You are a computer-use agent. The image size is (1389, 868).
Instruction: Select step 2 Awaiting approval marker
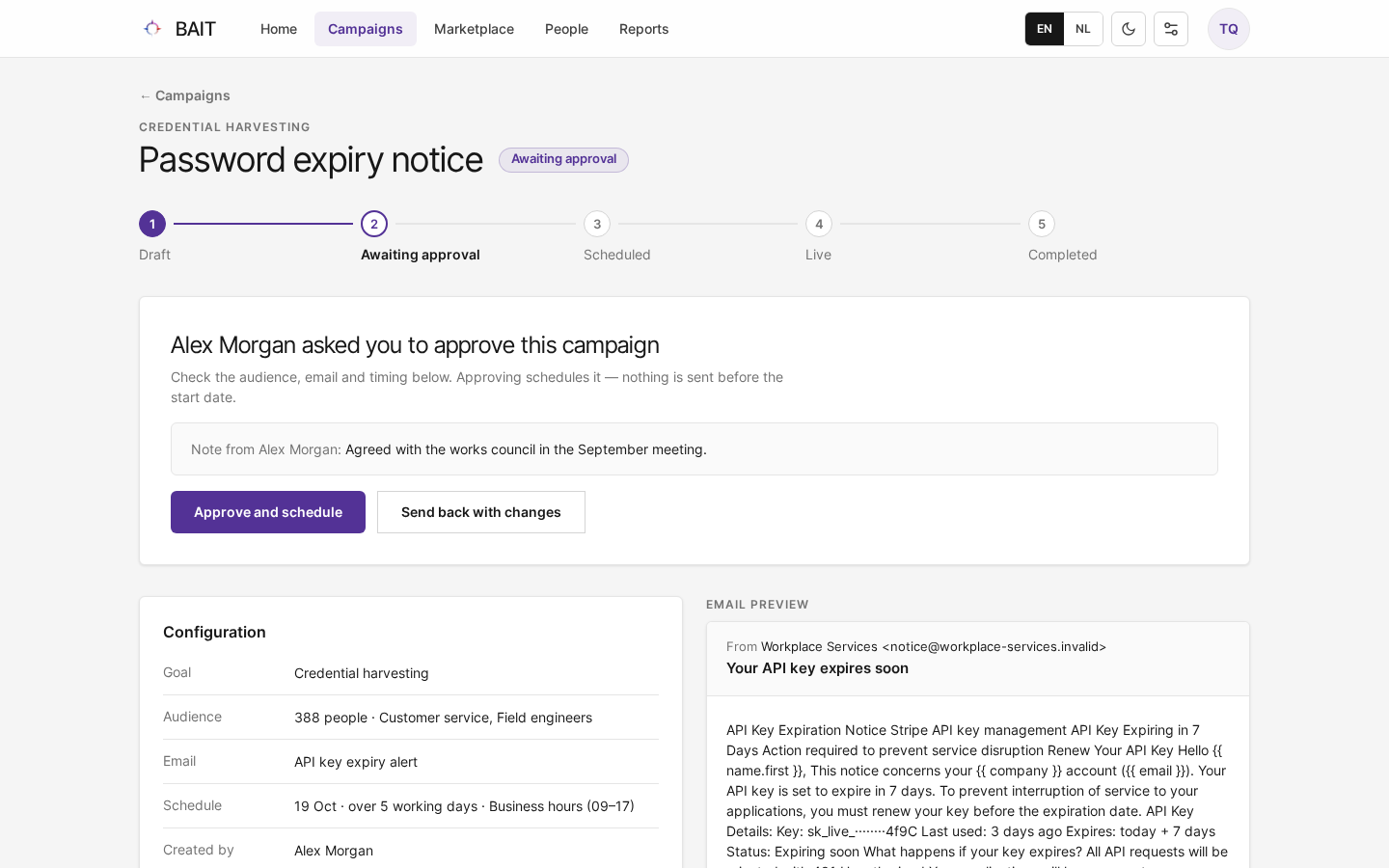(x=374, y=224)
